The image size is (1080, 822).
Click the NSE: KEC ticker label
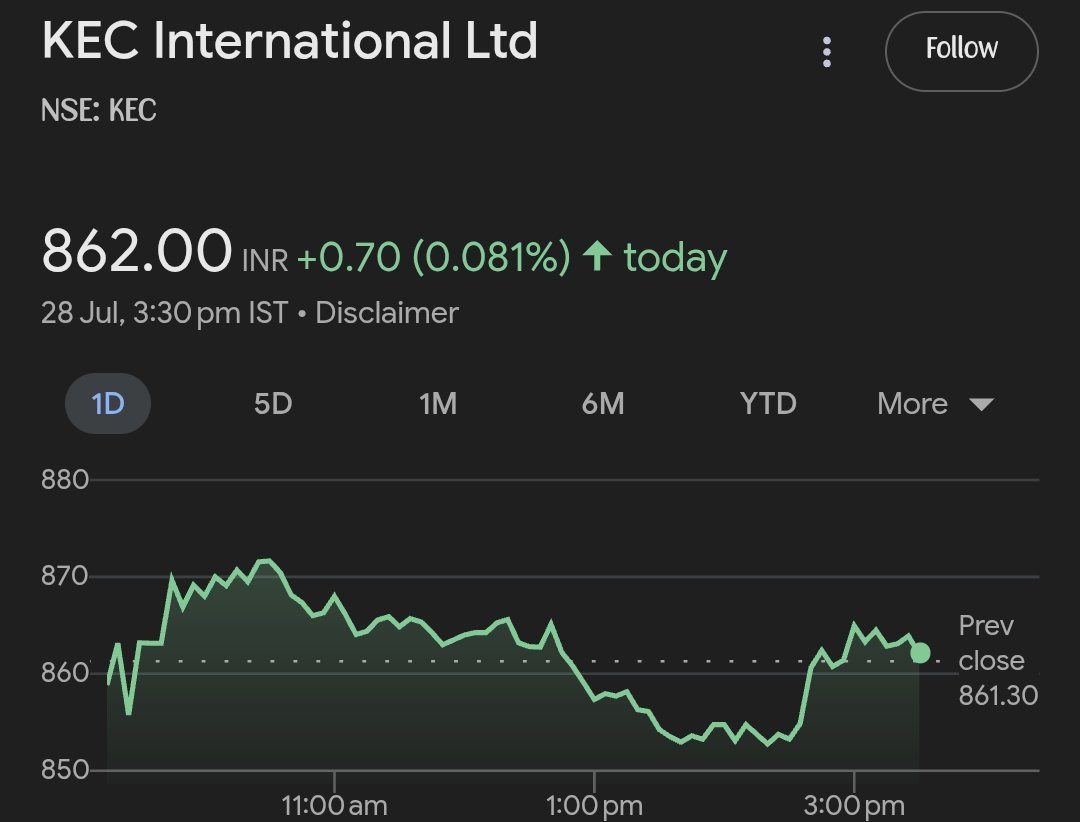pos(98,110)
